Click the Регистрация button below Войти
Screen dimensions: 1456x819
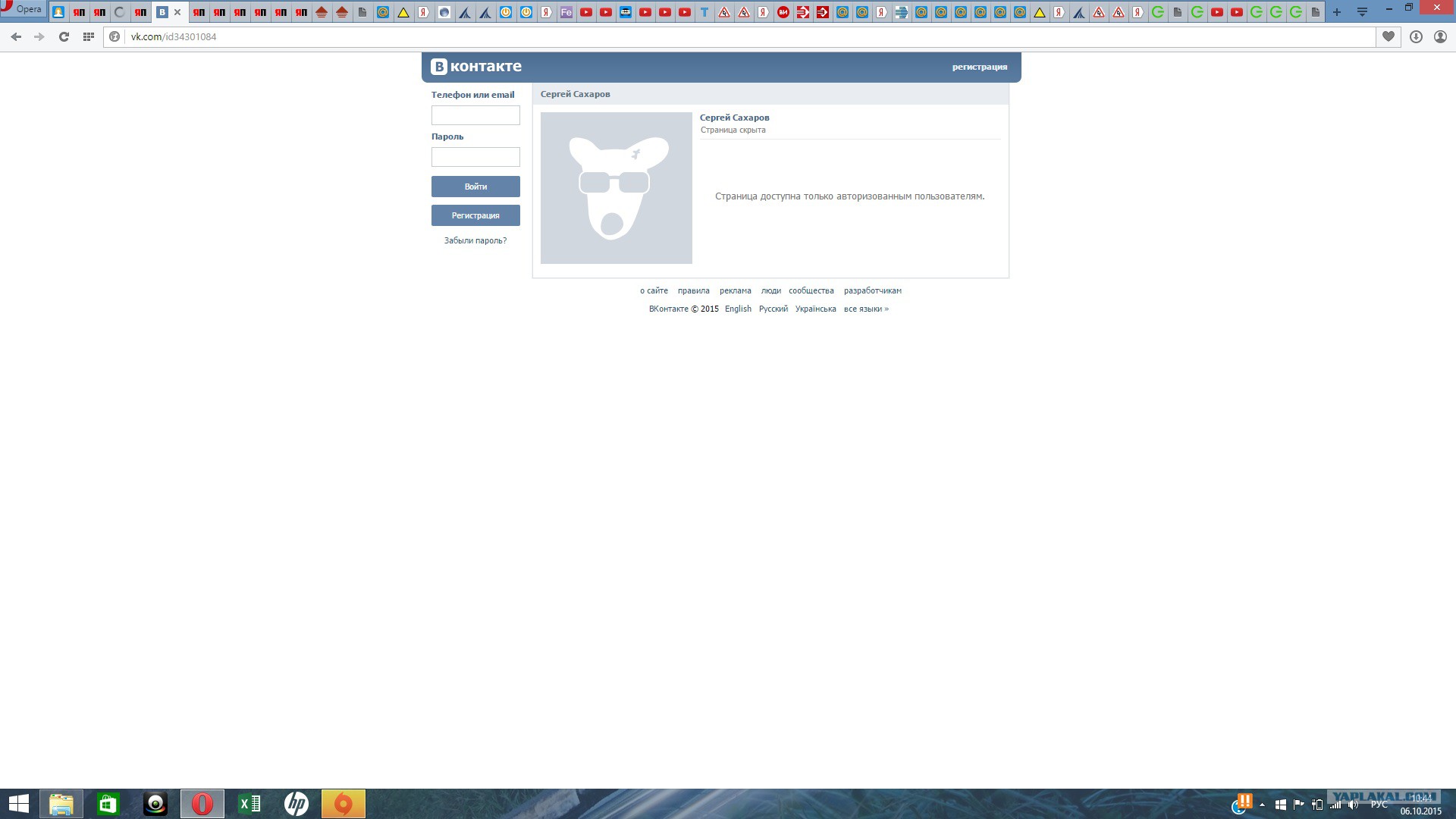pyautogui.click(x=475, y=215)
